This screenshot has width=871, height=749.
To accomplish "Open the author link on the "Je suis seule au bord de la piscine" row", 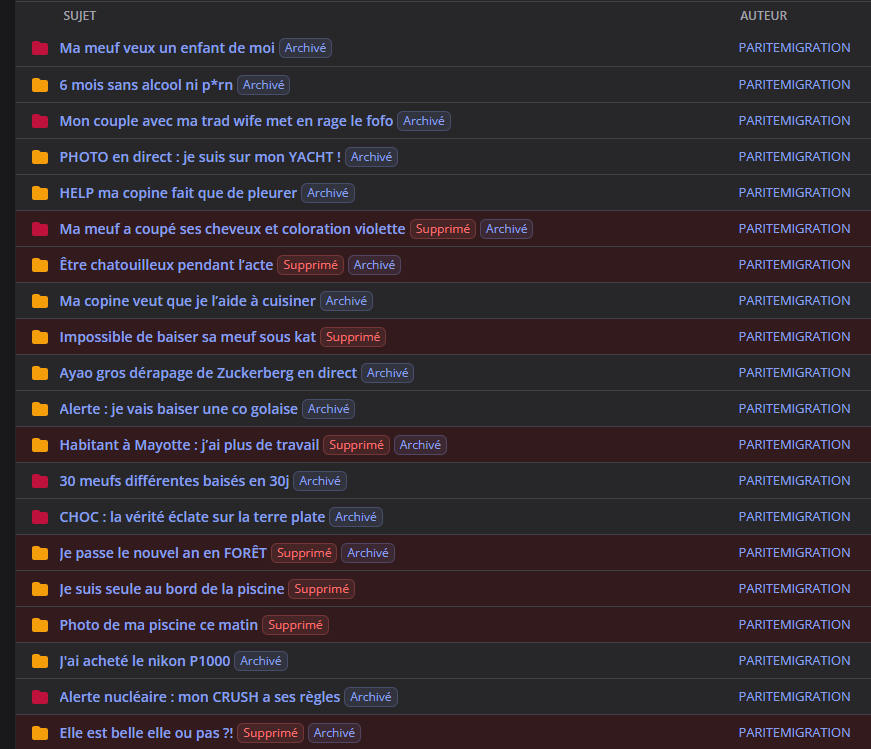I will (x=794, y=589).
